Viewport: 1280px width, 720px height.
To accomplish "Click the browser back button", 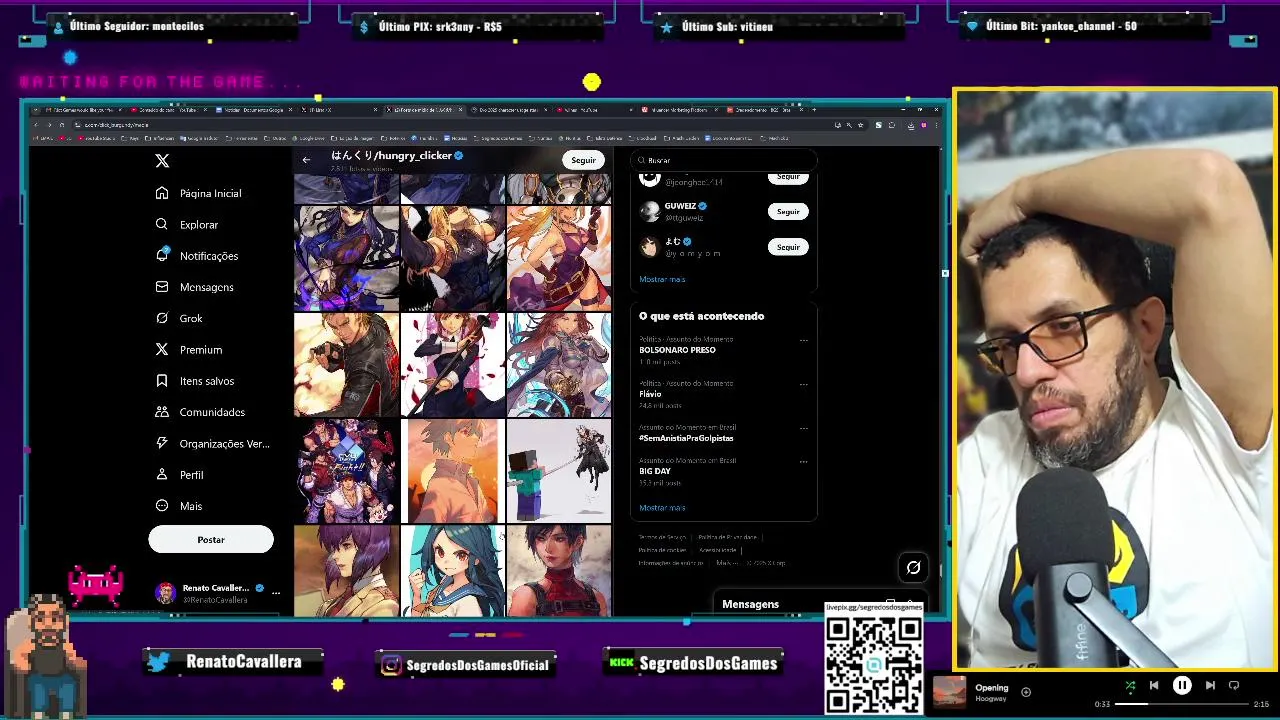I will tap(36, 125).
